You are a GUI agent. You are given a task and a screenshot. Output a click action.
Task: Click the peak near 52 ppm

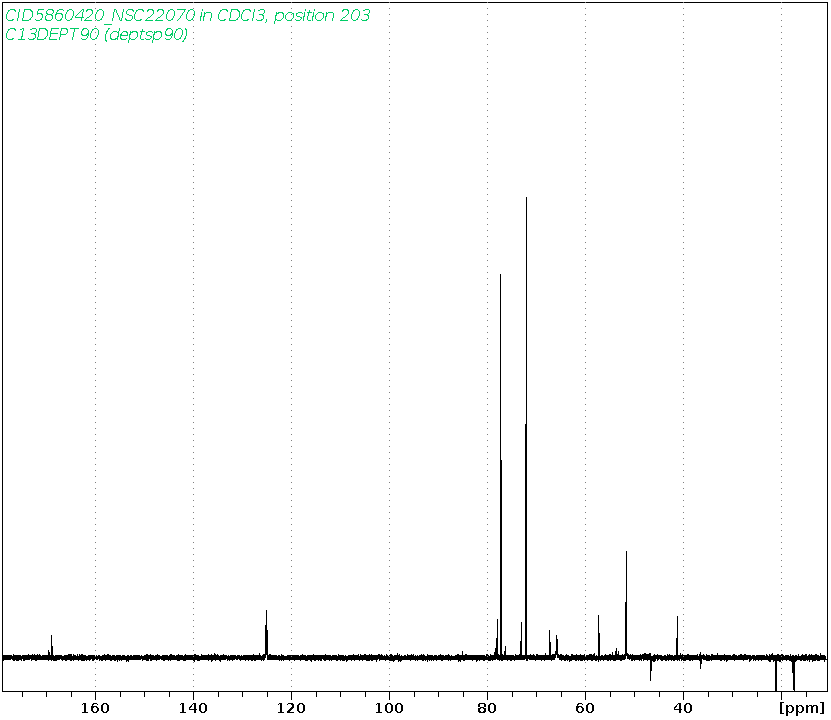[x=626, y=604]
